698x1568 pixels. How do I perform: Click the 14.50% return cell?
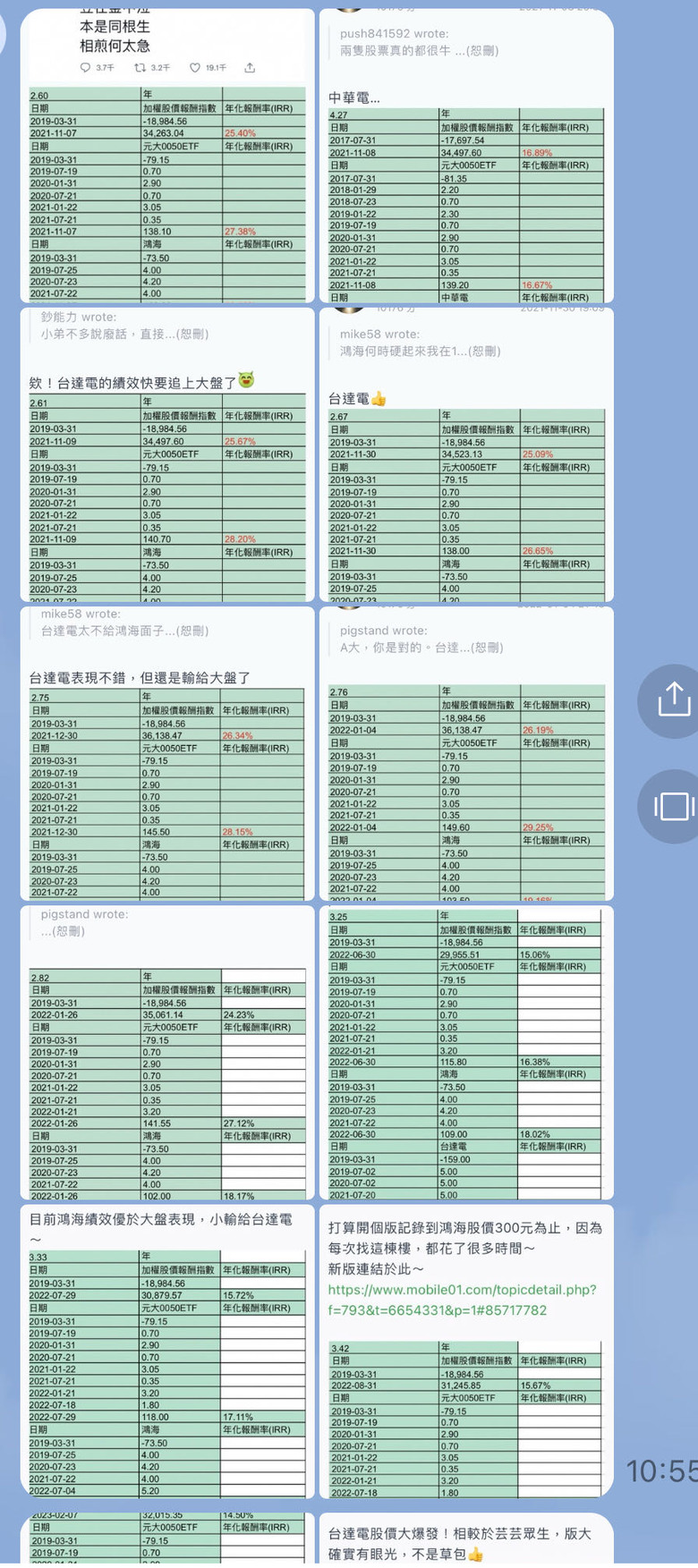point(263,1514)
